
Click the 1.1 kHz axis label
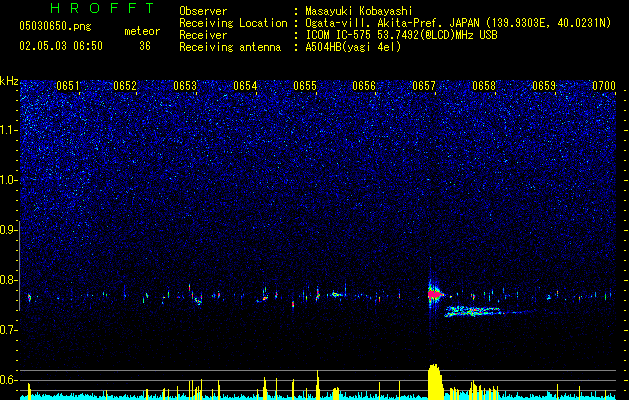tap(8, 130)
